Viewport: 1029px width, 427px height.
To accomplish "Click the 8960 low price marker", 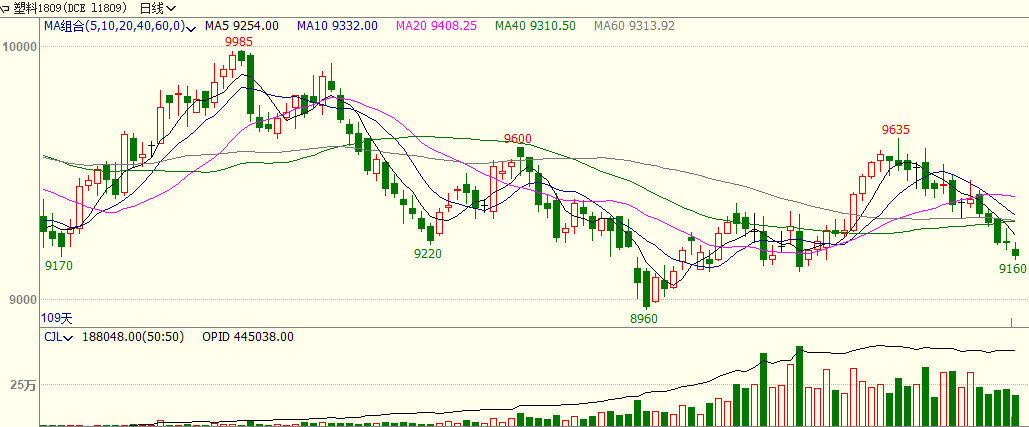I will 644,318.
